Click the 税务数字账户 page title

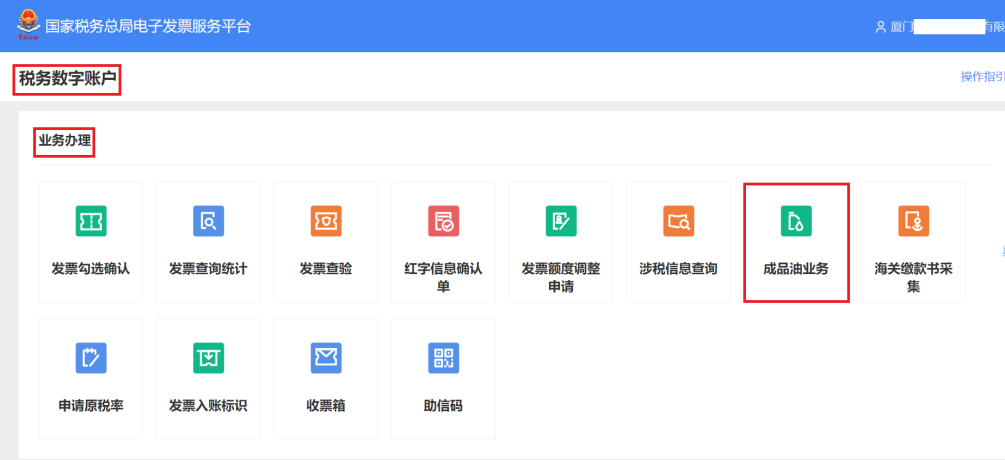coord(67,79)
